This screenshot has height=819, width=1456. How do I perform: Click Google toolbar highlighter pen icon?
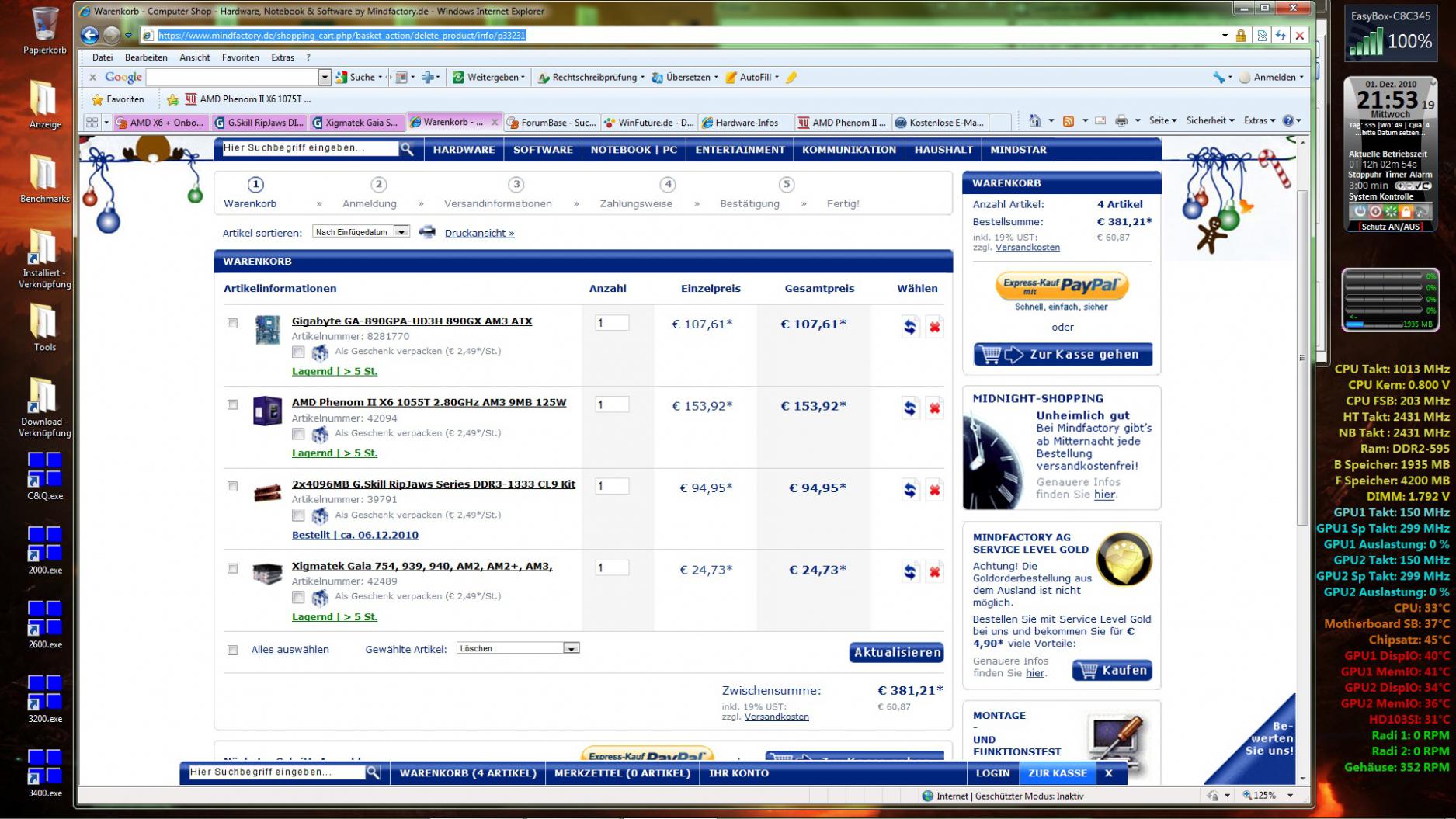[x=791, y=78]
